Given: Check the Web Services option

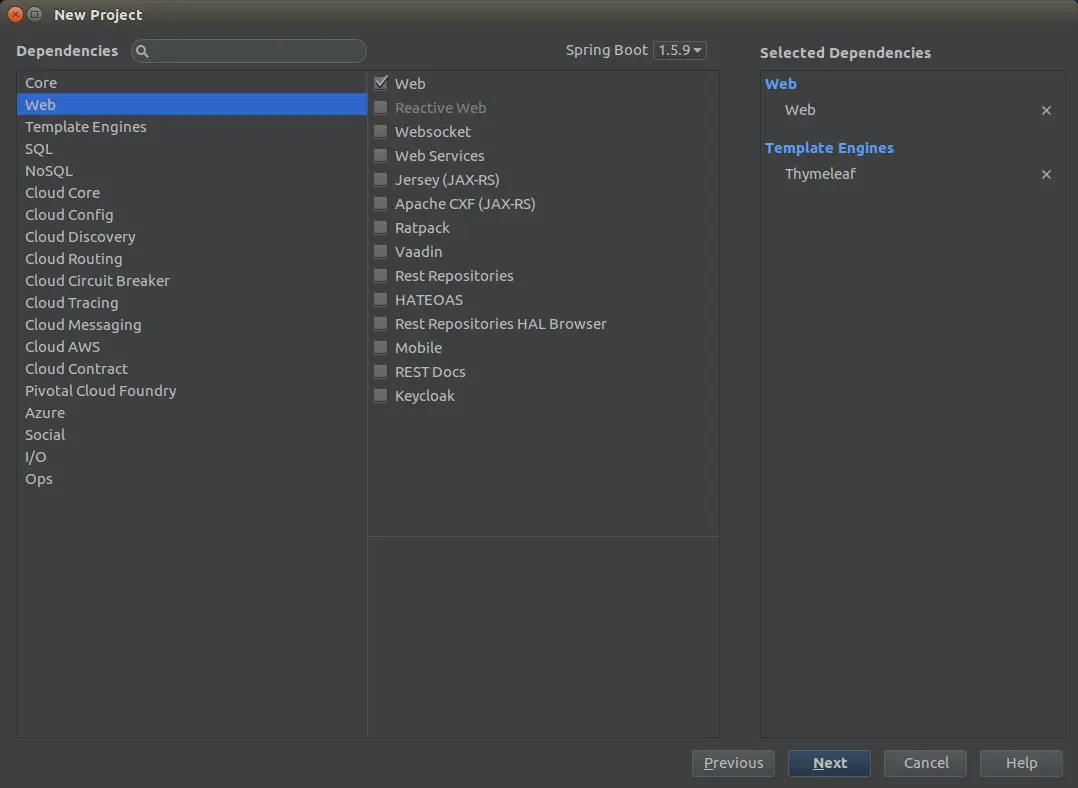Looking at the screenshot, I should point(380,155).
